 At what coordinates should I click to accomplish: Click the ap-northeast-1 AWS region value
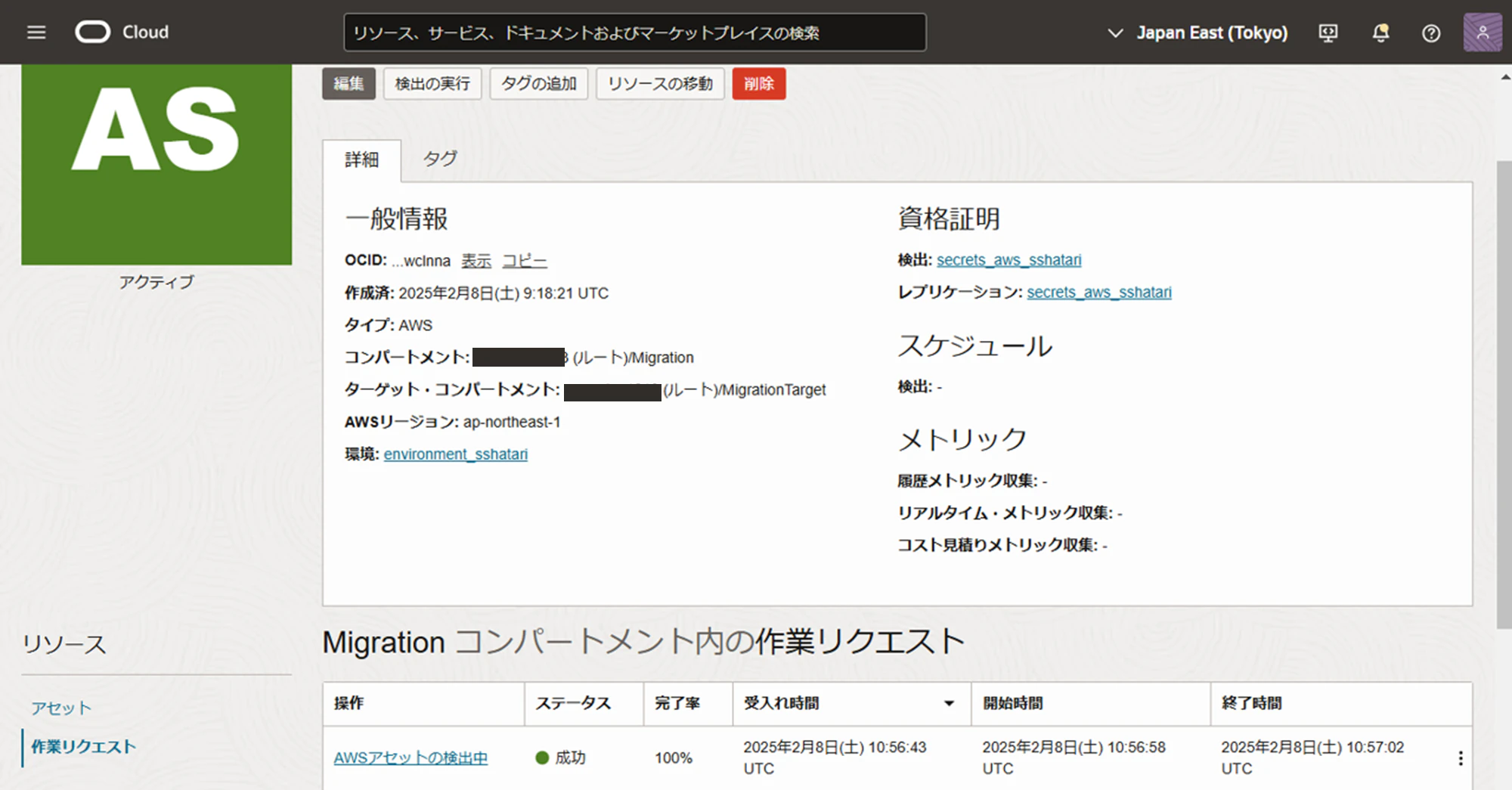click(x=512, y=422)
